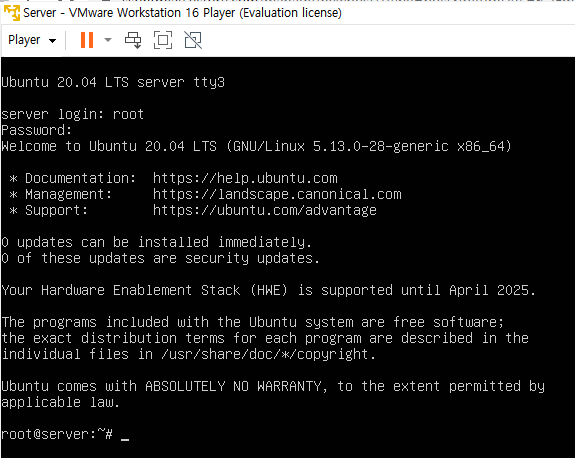Click the landscape.canonical.com URL text
This screenshot has height=458, width=575.
point(277,194)
